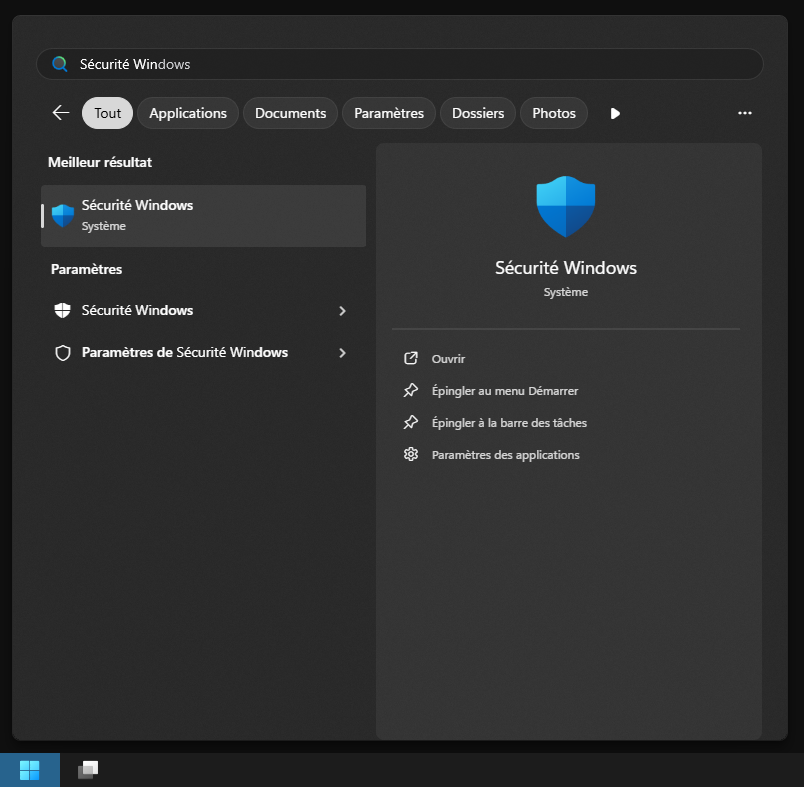Screen dimensions: 804x787
Task: Click the outline shield icon for Paramètres de Sécurité
Action: click(x=63, y=353)
